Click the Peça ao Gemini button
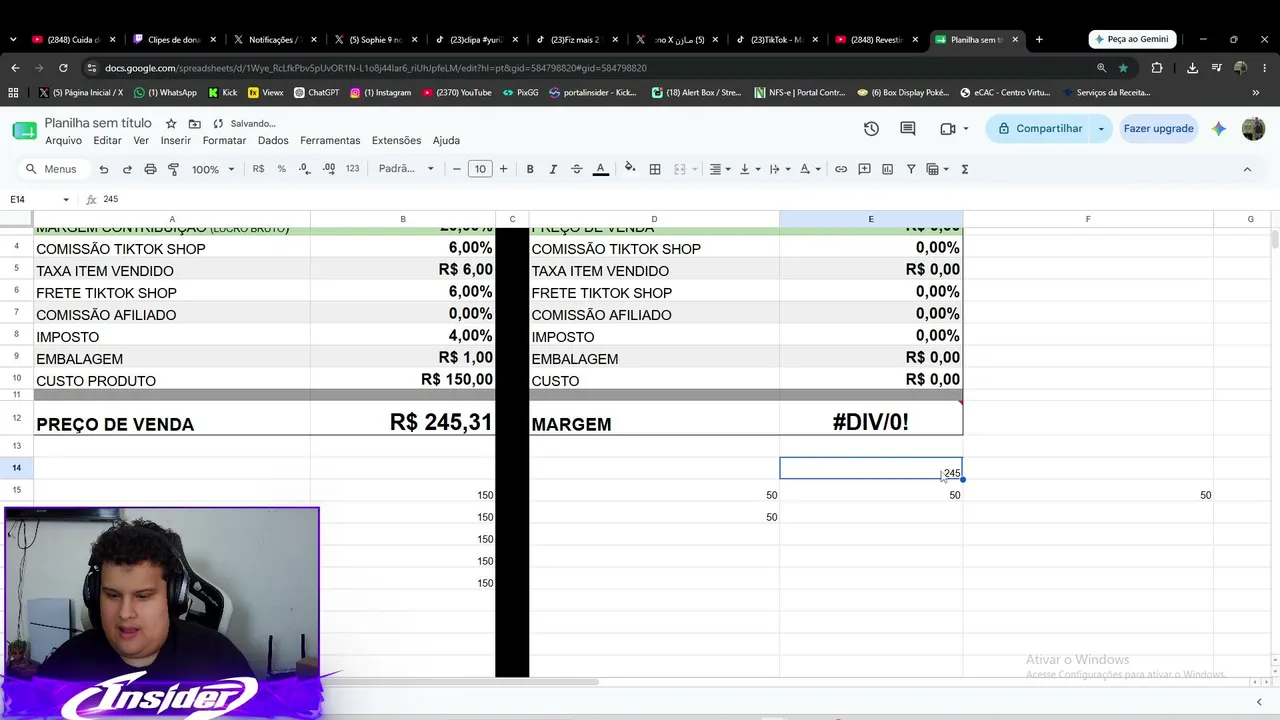This screenshot has height=720, width=1280. [x=1131, y=39]
